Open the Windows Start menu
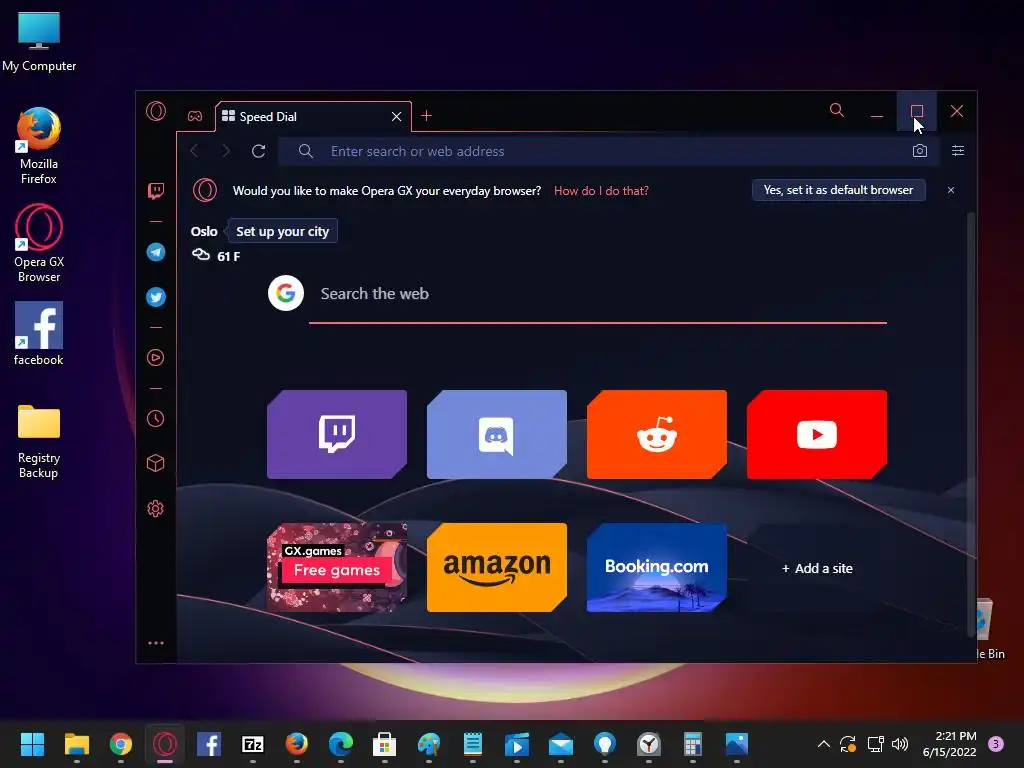Image resolution: width=1024 pixels, height=768 pixels. coord(32,744)
